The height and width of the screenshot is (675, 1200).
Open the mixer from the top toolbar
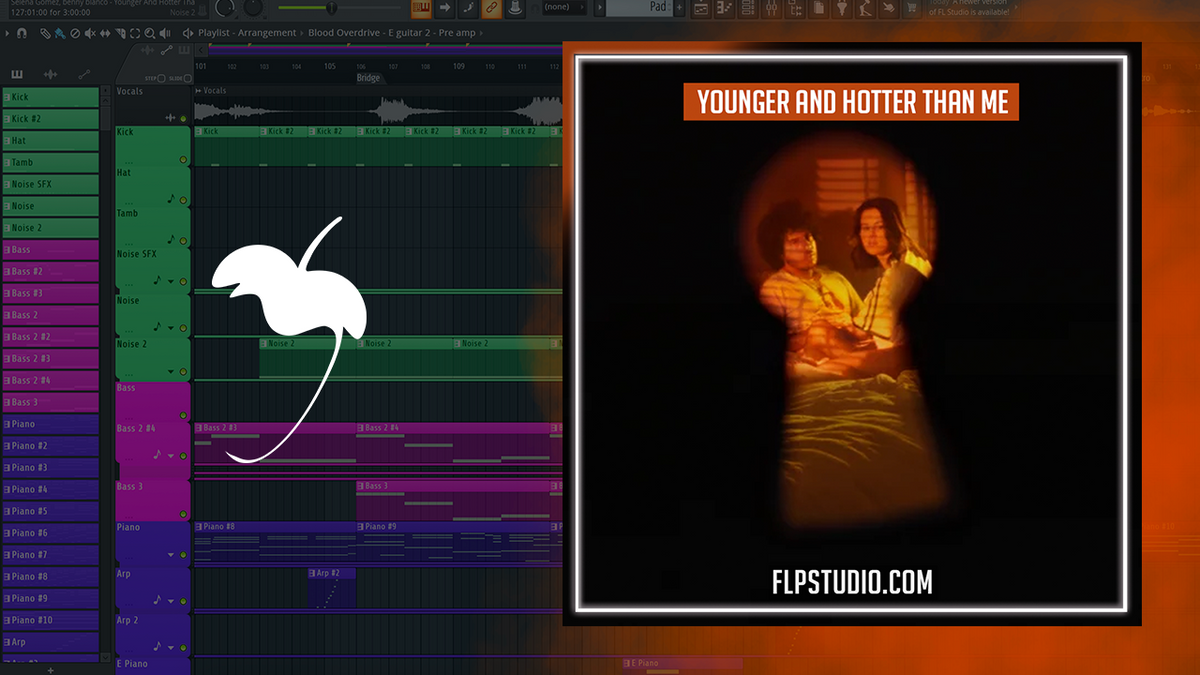click(x=771, y=9)
